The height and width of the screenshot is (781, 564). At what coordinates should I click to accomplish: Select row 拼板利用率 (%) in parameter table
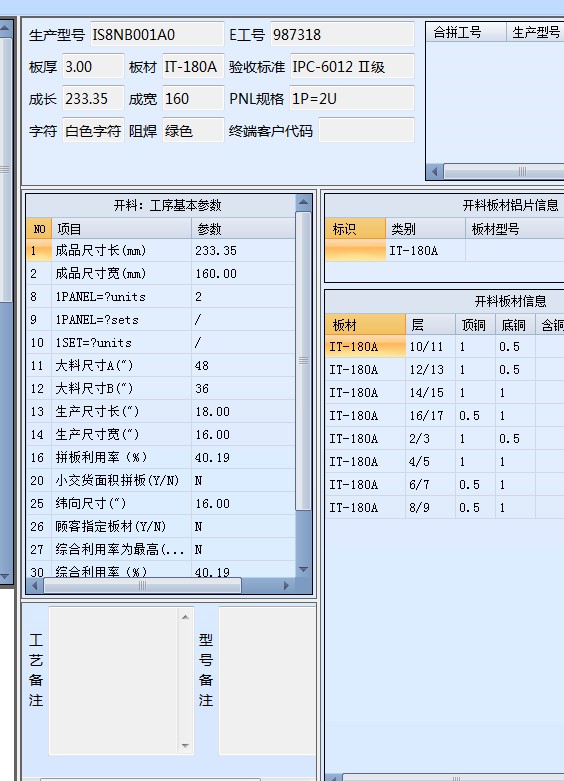(160, 457)
